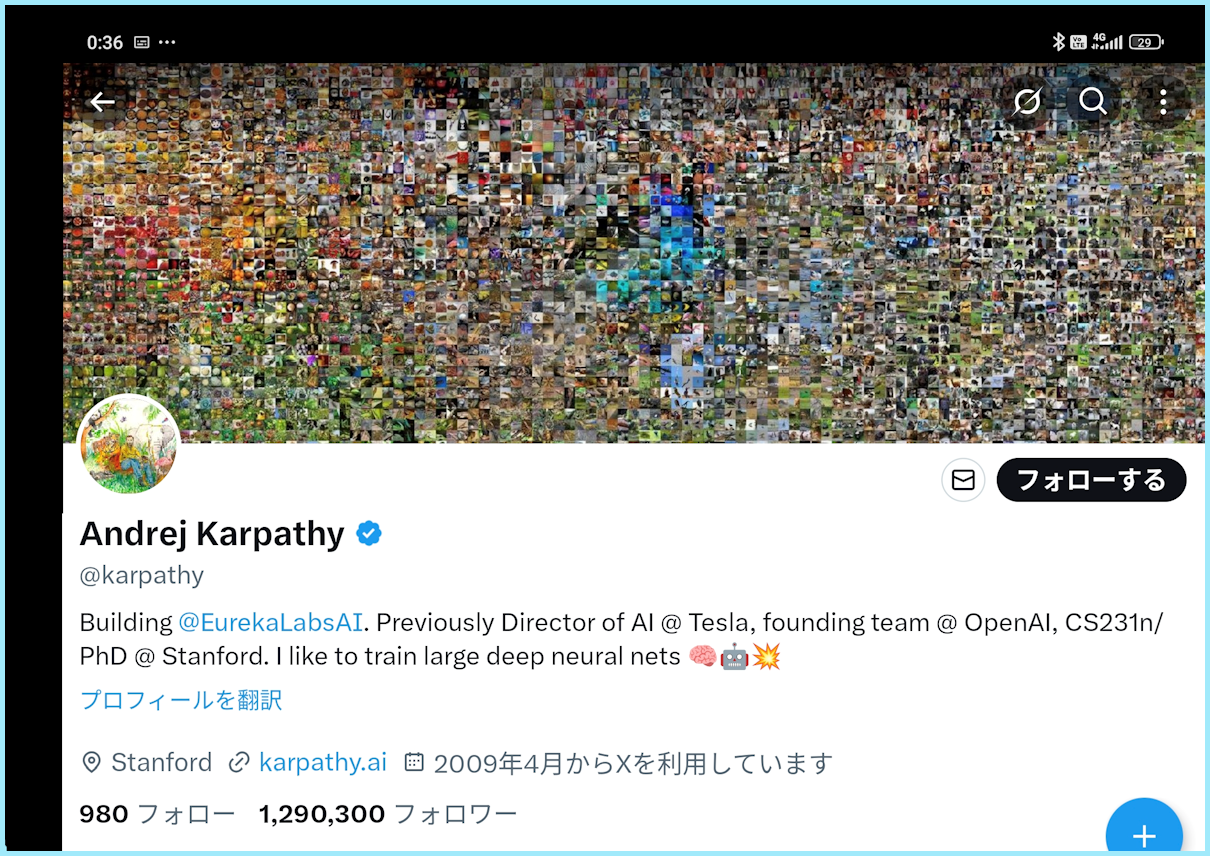
Task: Open the mosaic header banner image
Action: tap(634, 253)
